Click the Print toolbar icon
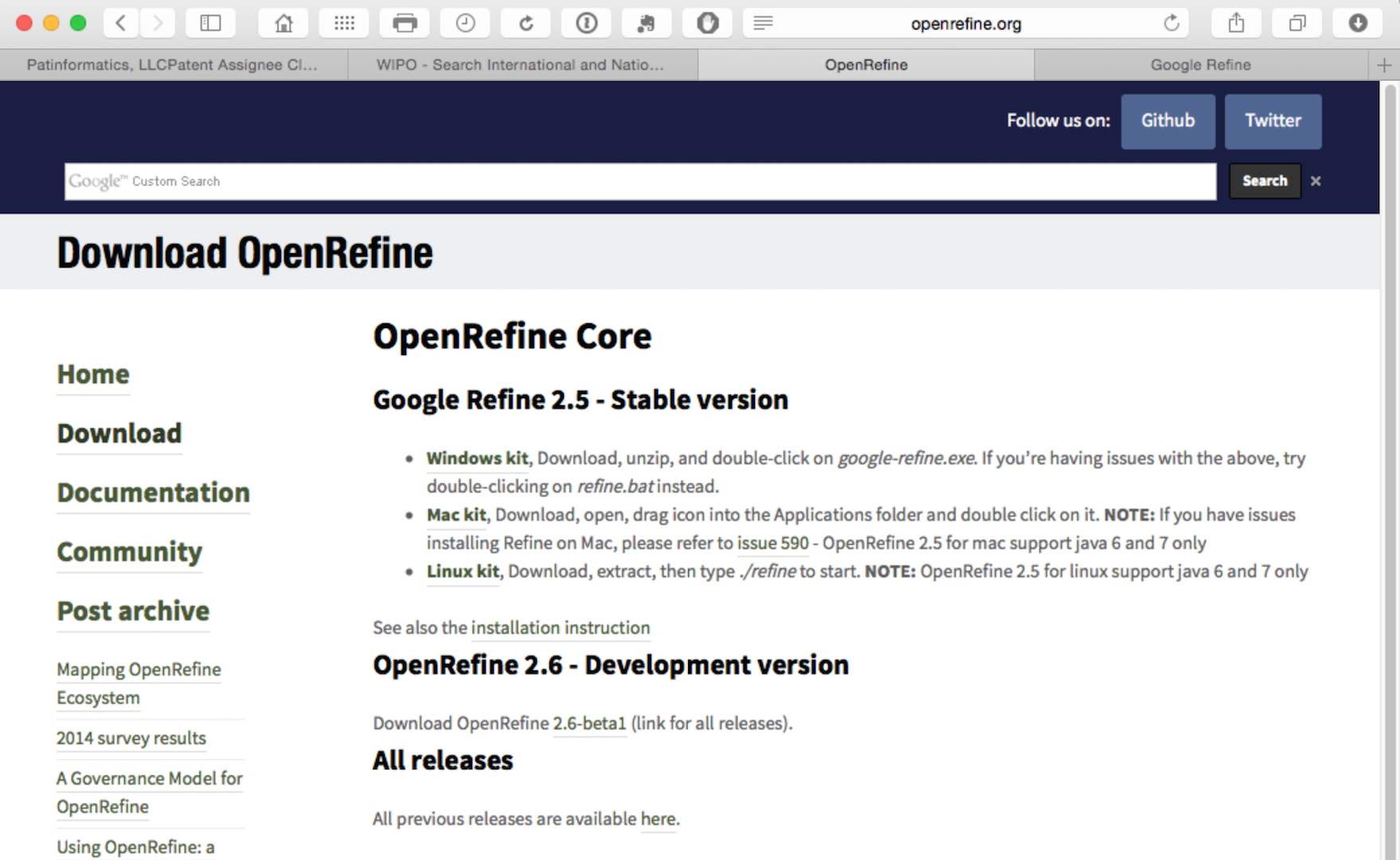The width and height of the screenshot is (1400, 860). coord(405,23)
